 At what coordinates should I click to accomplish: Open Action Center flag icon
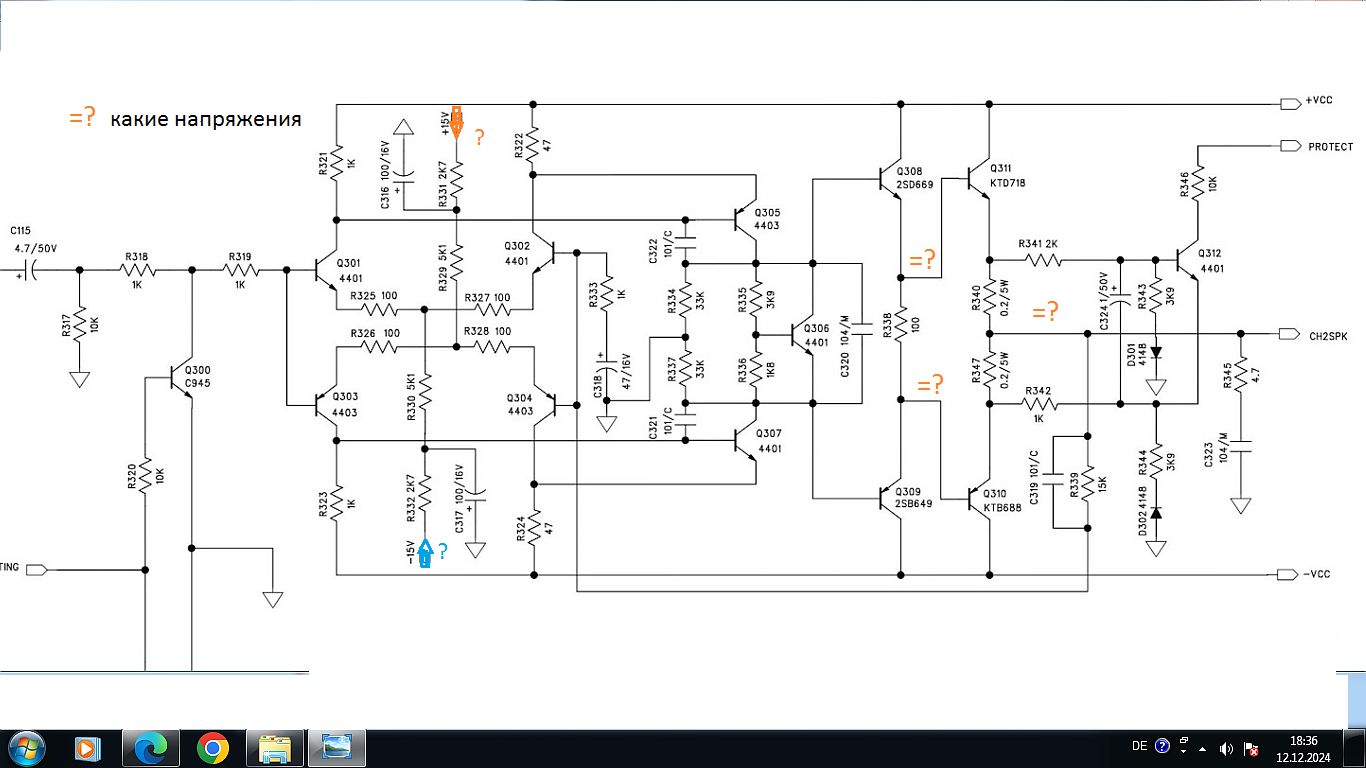click(x=1251, y=747)
